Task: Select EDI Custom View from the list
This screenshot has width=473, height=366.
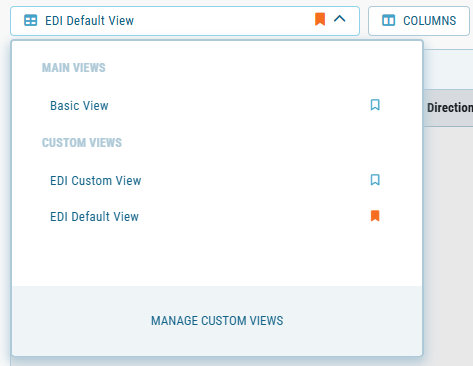Action: coord(96,181)
